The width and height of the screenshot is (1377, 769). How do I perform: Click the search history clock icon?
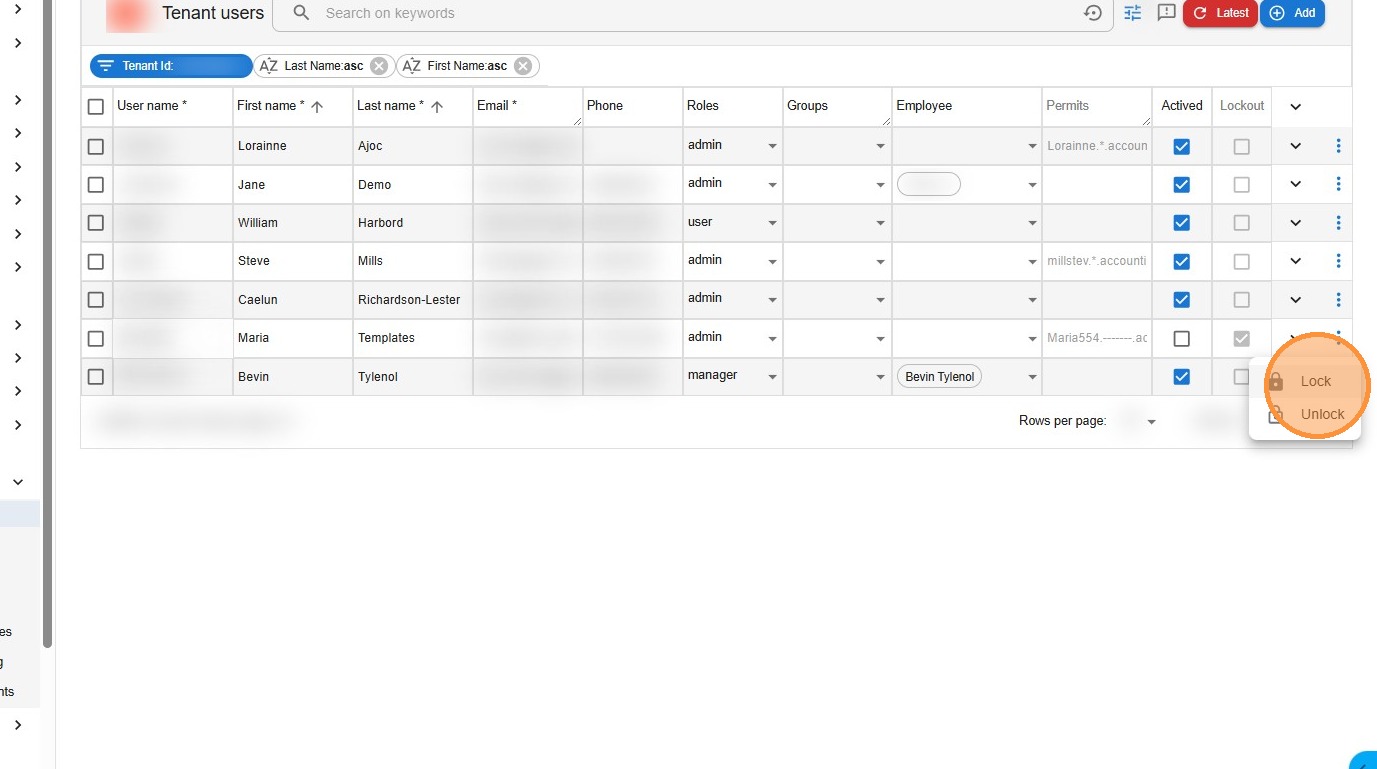click(x=1093, y=13)
